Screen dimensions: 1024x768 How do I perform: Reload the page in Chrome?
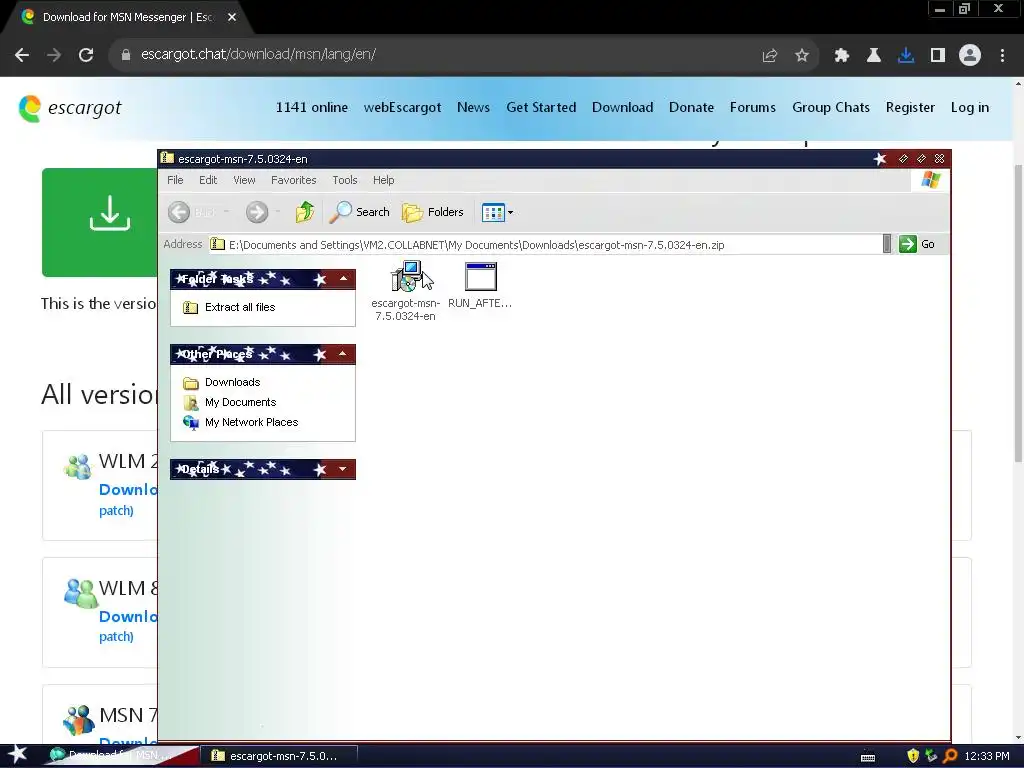click(86, 55)
